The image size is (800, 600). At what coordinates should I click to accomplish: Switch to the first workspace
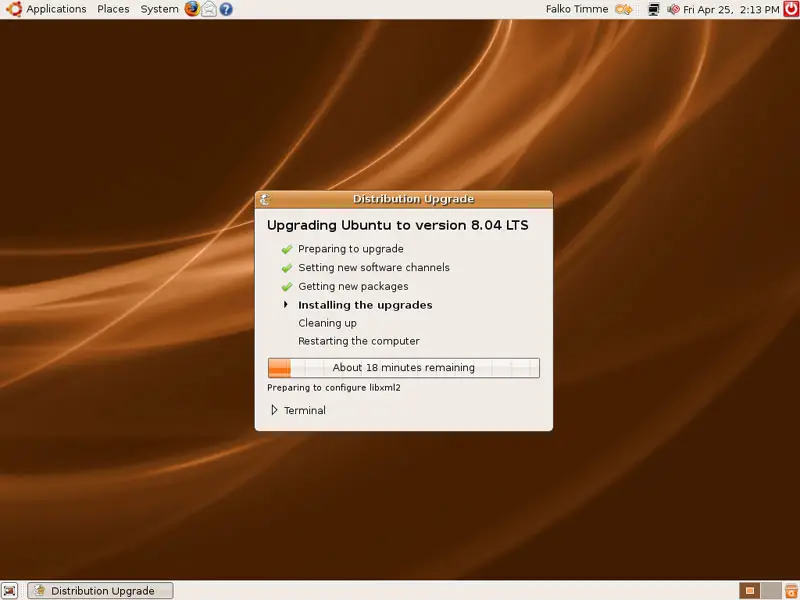(749, 591)
